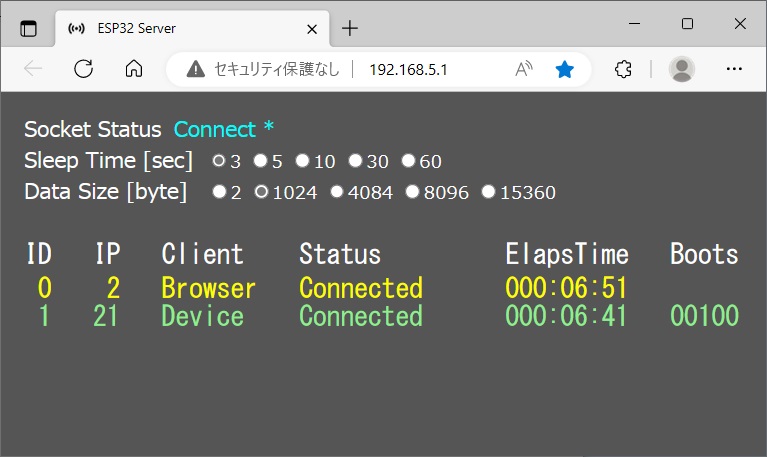The image size is (767, 457).
Task: Go to the browser home page
Action: click(133, 69)
